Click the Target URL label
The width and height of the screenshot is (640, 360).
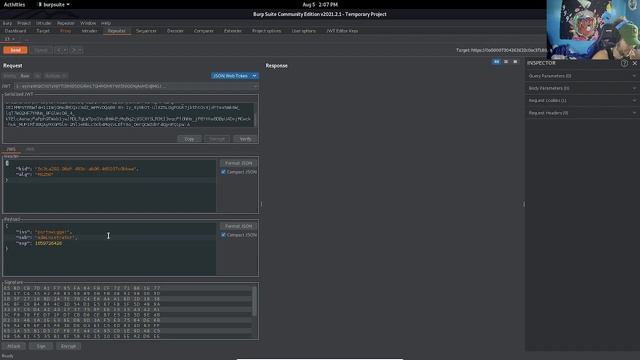[501, 50]
